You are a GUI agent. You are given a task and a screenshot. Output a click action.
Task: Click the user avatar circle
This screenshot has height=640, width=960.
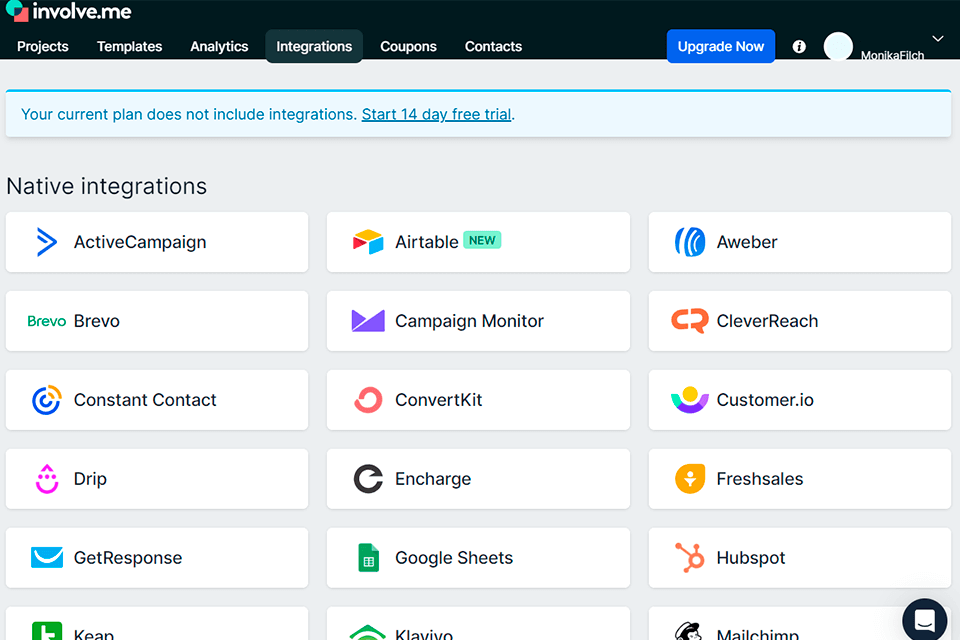pyautogui.click(x=838, y=47)
